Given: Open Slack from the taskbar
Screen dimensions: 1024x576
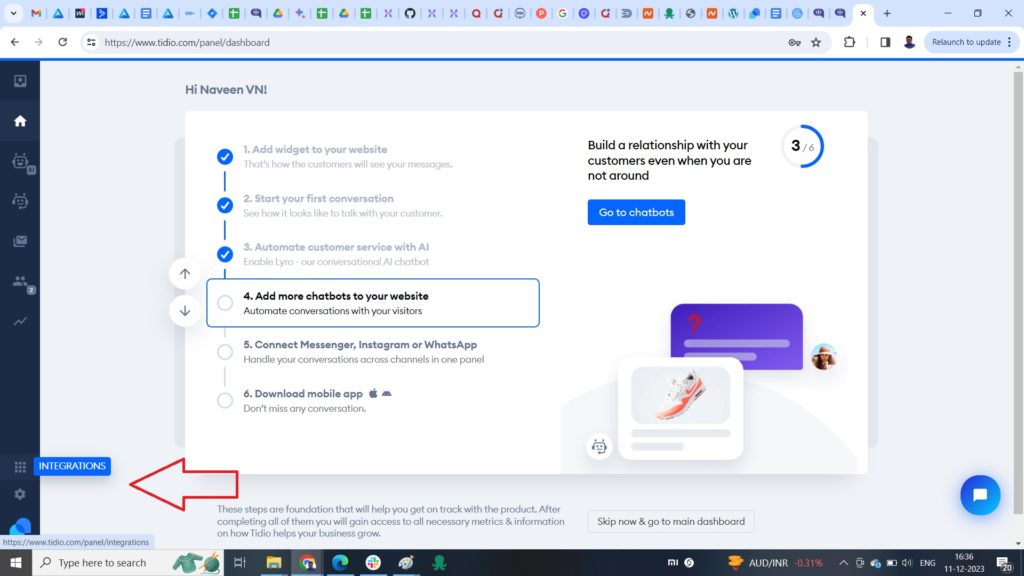Looking at the screenshot, I should tap(373, 562).
